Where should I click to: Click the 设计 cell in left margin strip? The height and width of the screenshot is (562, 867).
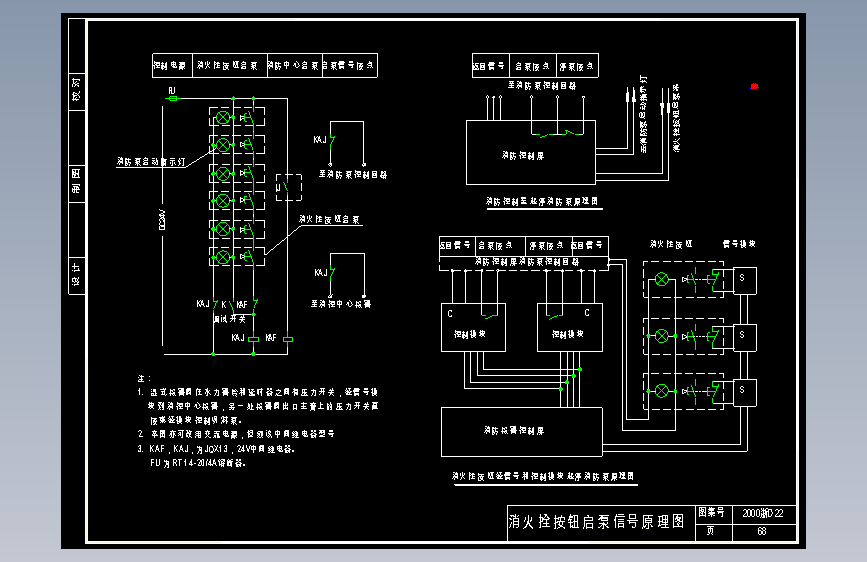(x=76, y=276)
